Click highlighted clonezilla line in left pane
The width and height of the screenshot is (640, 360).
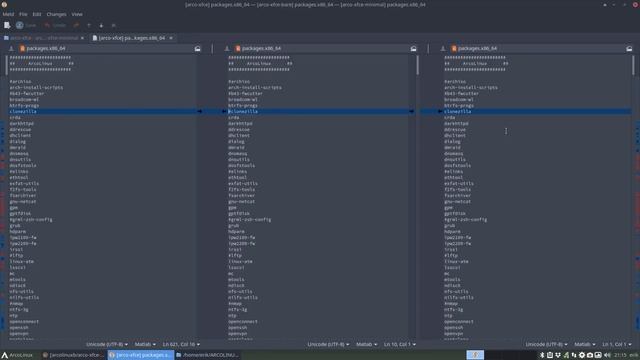click(x=102, y=111)
